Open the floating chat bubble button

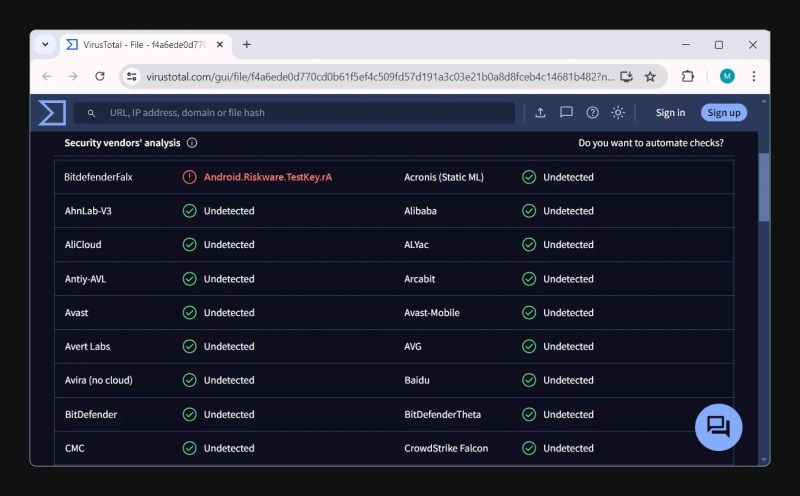click(x=718, y=427)
